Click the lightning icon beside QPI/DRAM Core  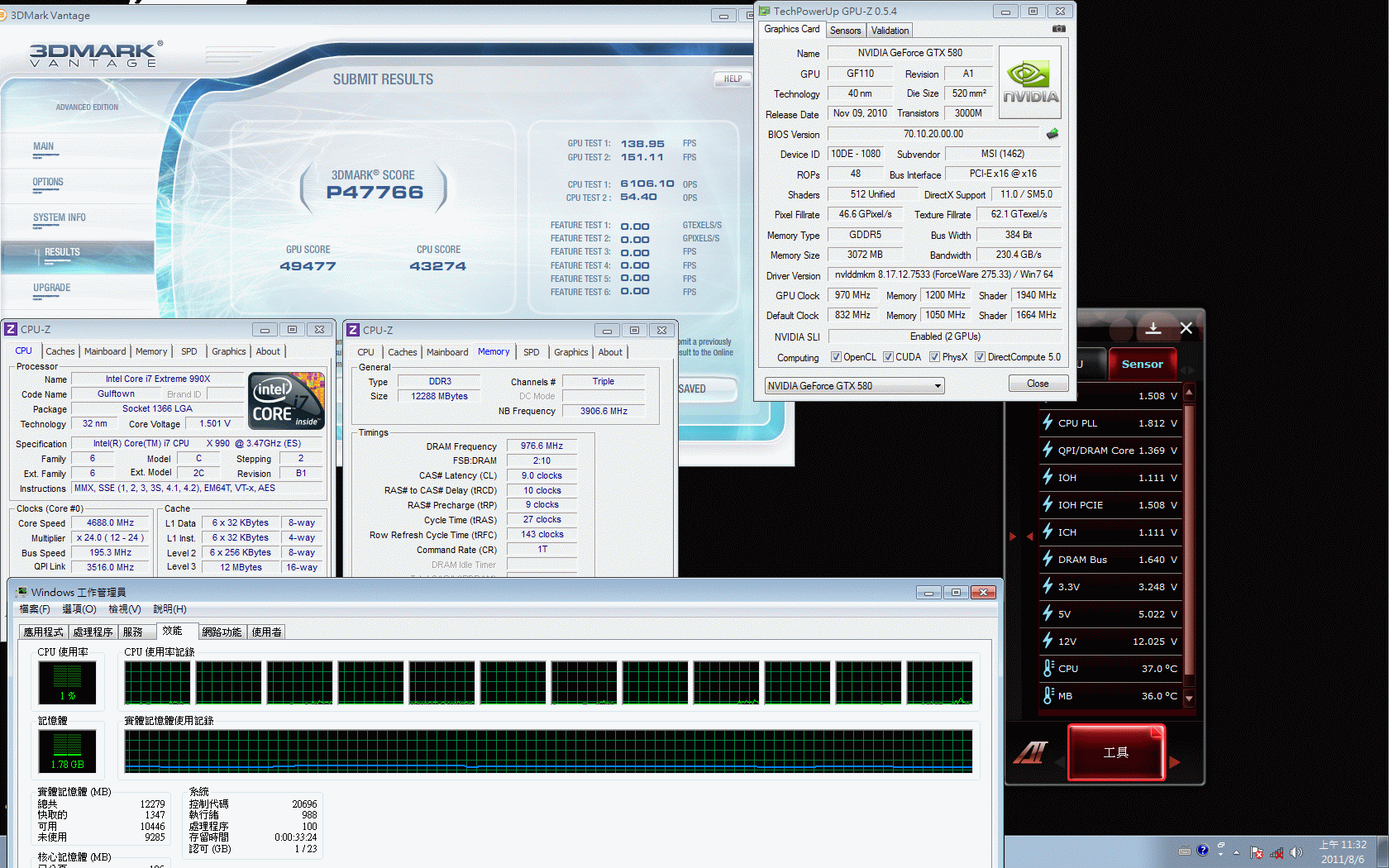pyautogui.click(x=1048, y=450)
